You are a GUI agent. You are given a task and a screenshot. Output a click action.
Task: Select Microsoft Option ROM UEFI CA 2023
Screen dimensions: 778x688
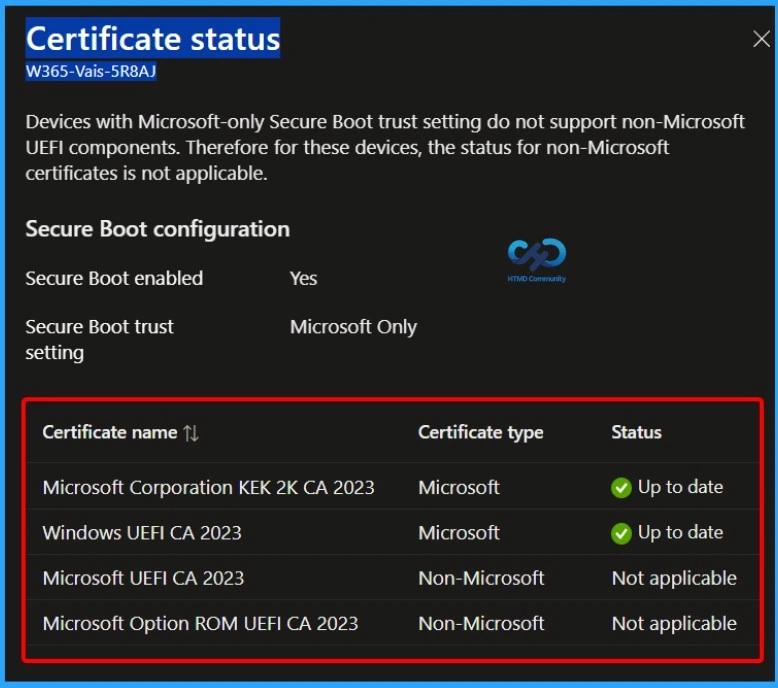[x=200, y=624]
